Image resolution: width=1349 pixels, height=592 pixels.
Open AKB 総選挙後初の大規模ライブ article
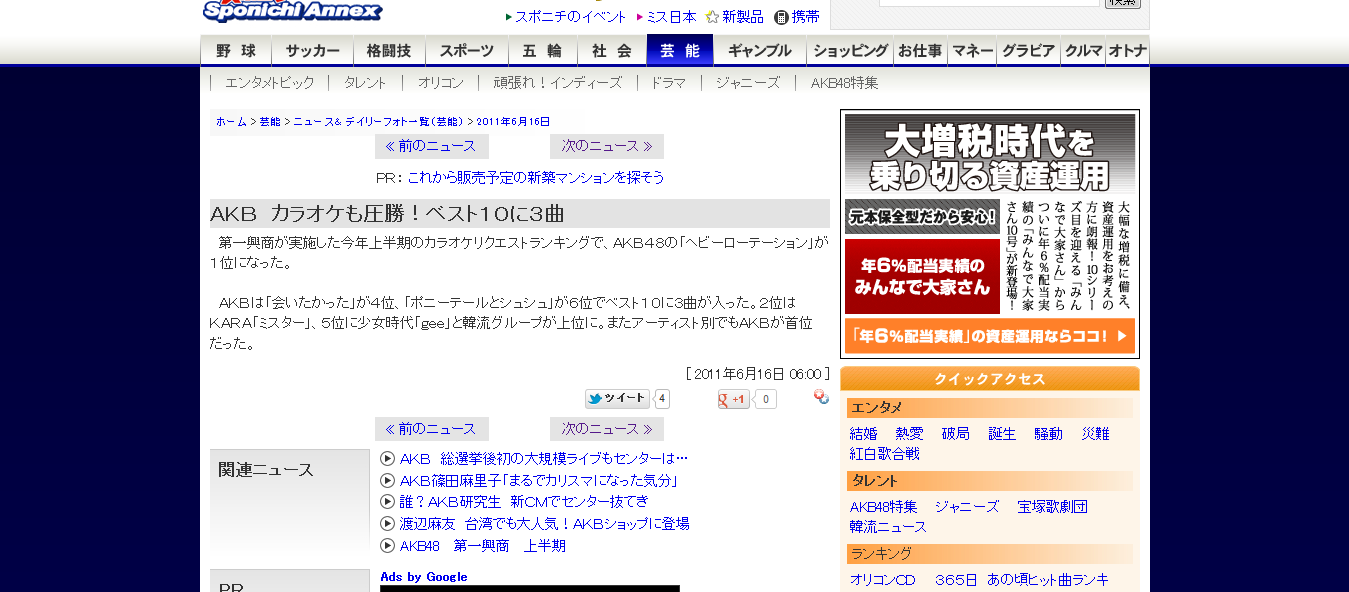tap(544, 458)
